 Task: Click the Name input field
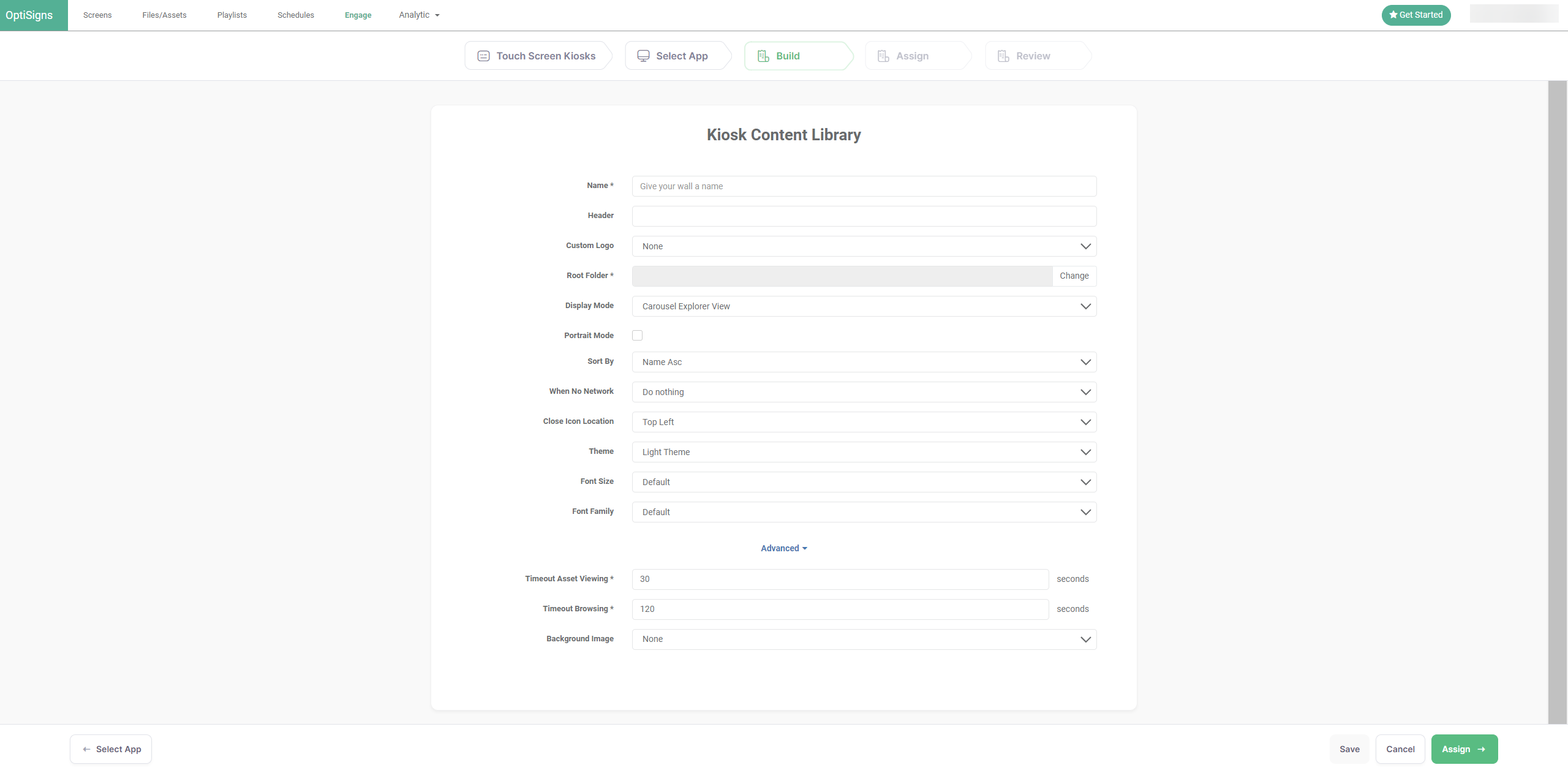click(864, 186)
